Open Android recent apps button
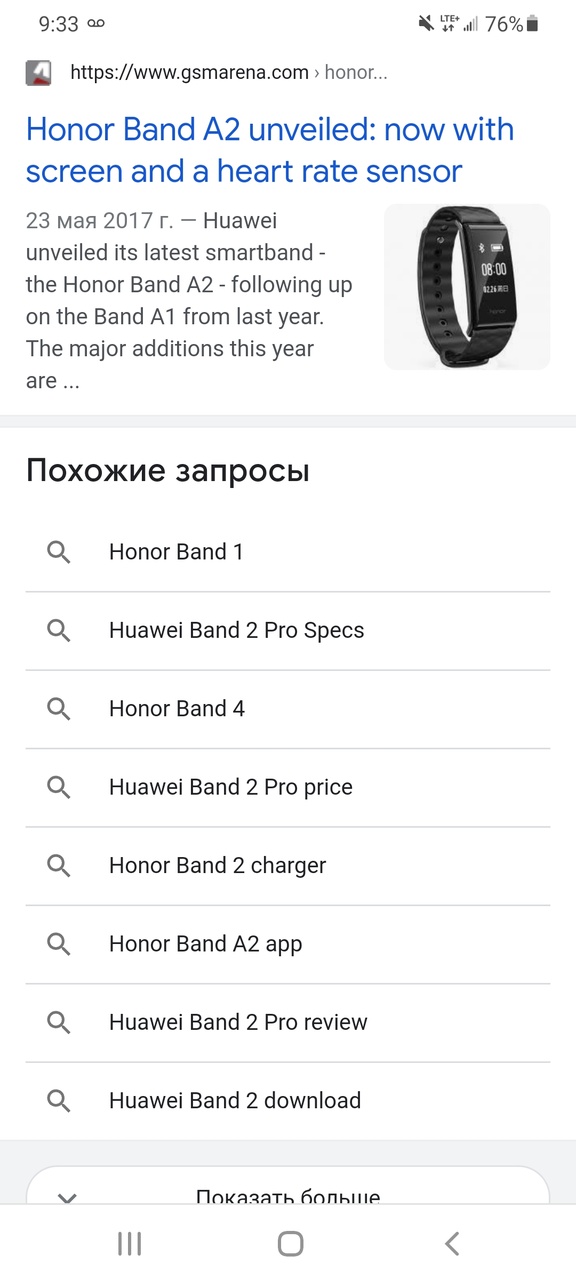The height and width of the screenshot is (1280, 576). tap(129, 1243)
